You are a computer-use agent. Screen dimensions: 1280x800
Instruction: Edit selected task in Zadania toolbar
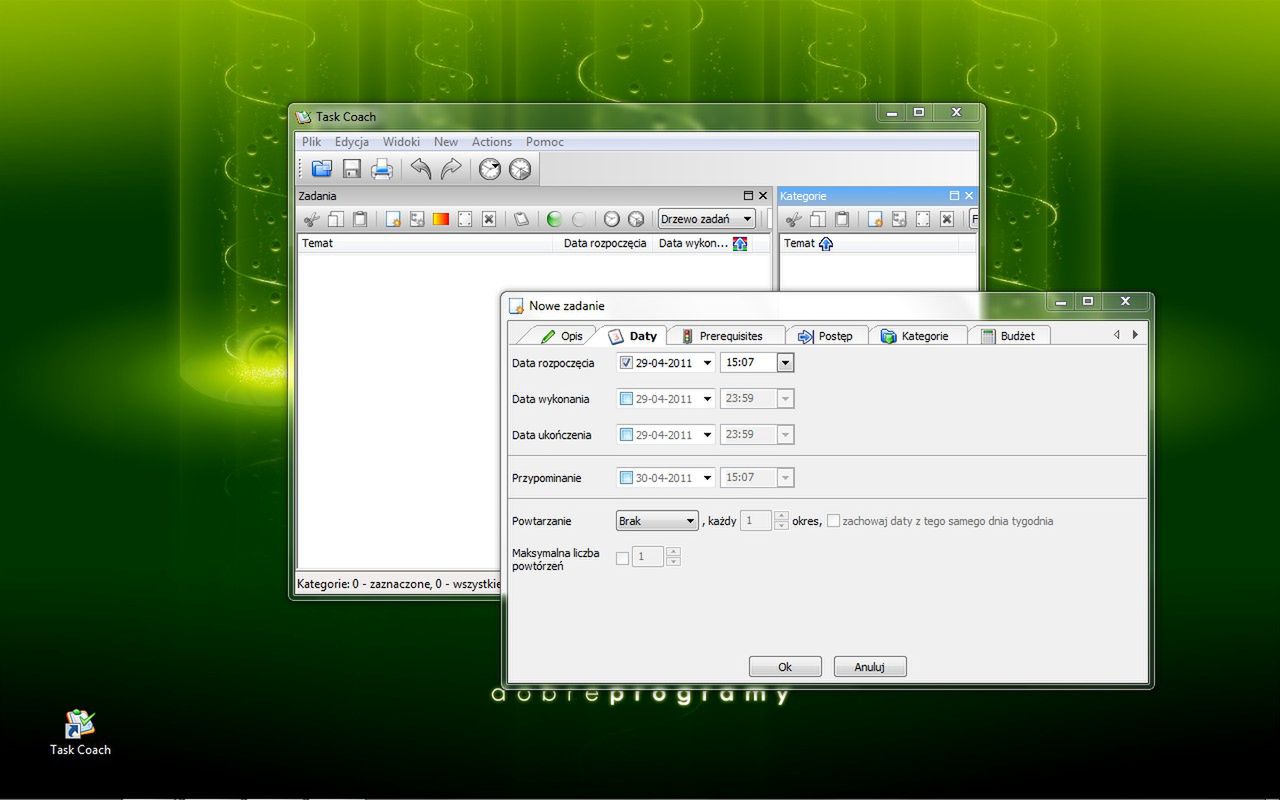click(x=465, y=219)
